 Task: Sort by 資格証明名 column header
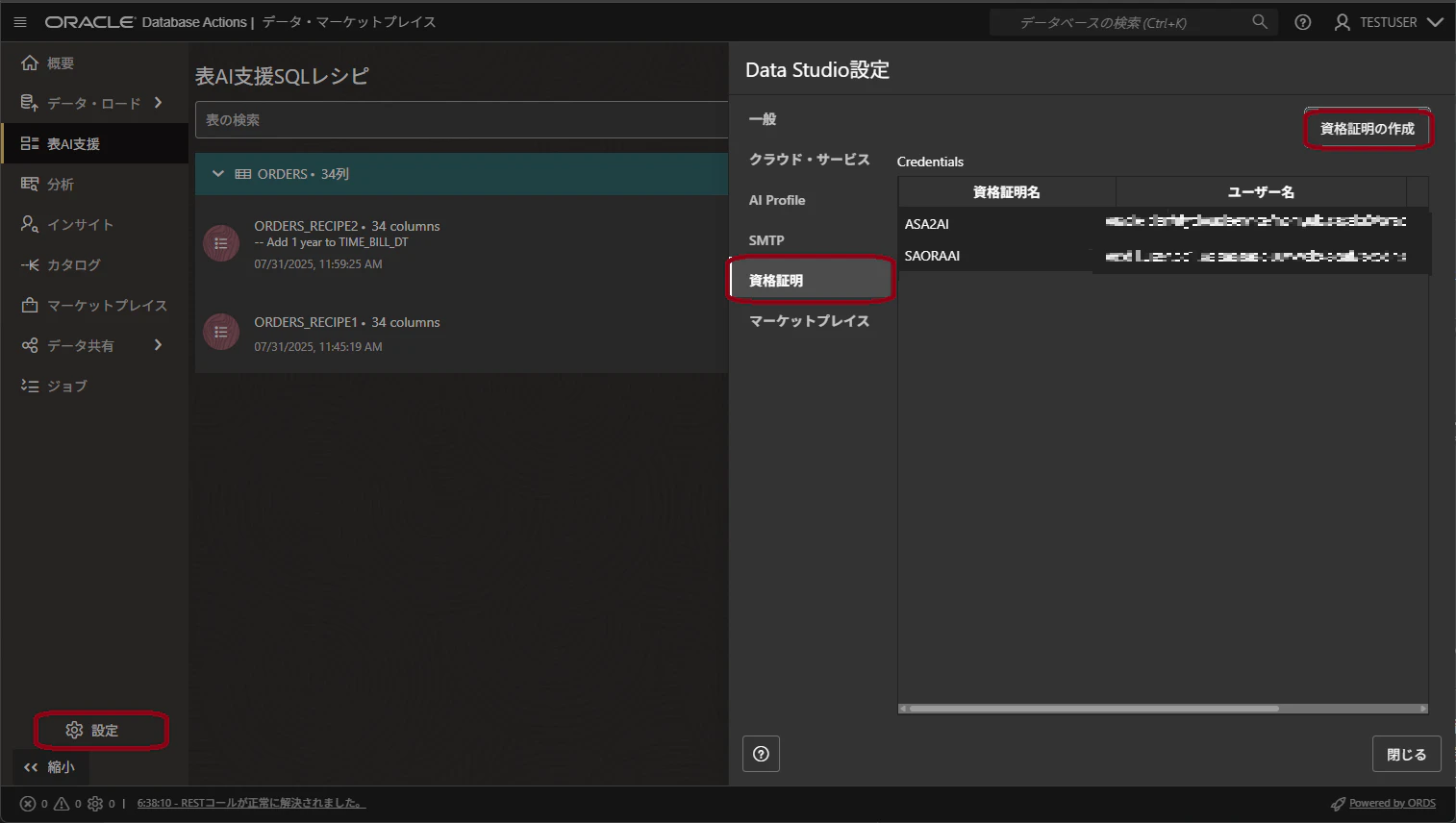point(1007,192)
